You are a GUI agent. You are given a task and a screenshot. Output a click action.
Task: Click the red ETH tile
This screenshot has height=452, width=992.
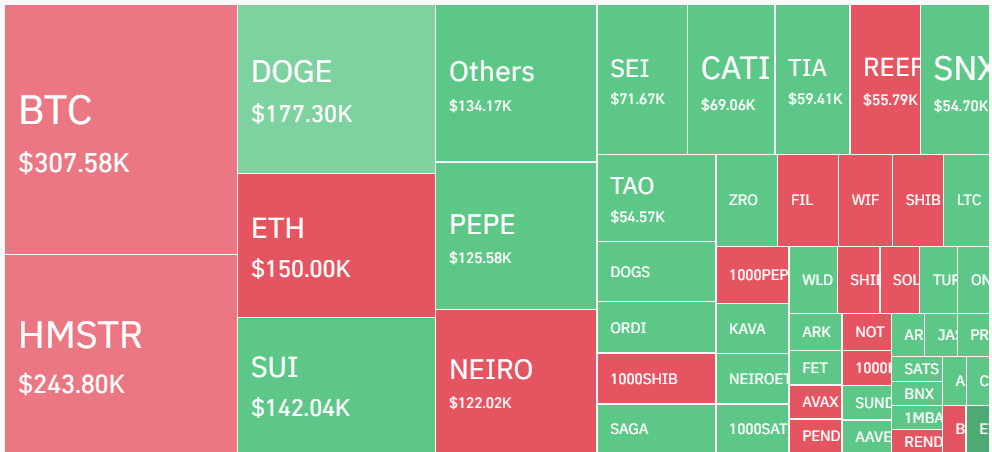[x=336, y=245]
